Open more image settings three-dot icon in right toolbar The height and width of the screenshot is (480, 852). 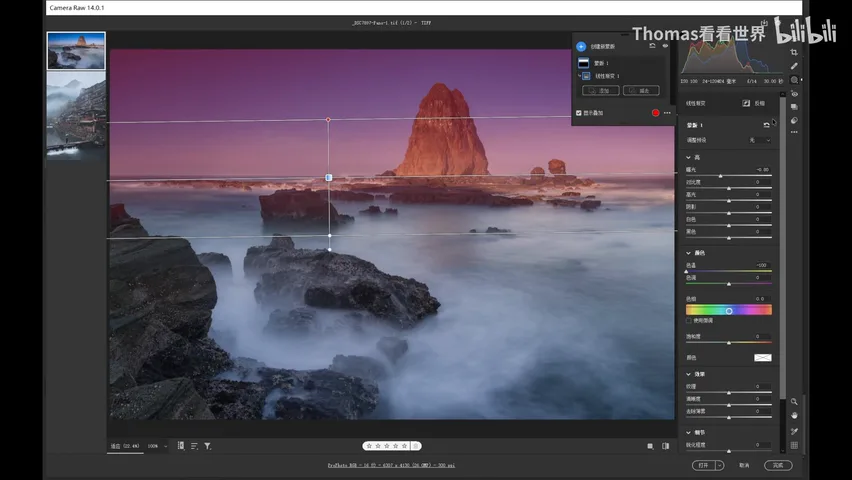click(x=794, y=132)
